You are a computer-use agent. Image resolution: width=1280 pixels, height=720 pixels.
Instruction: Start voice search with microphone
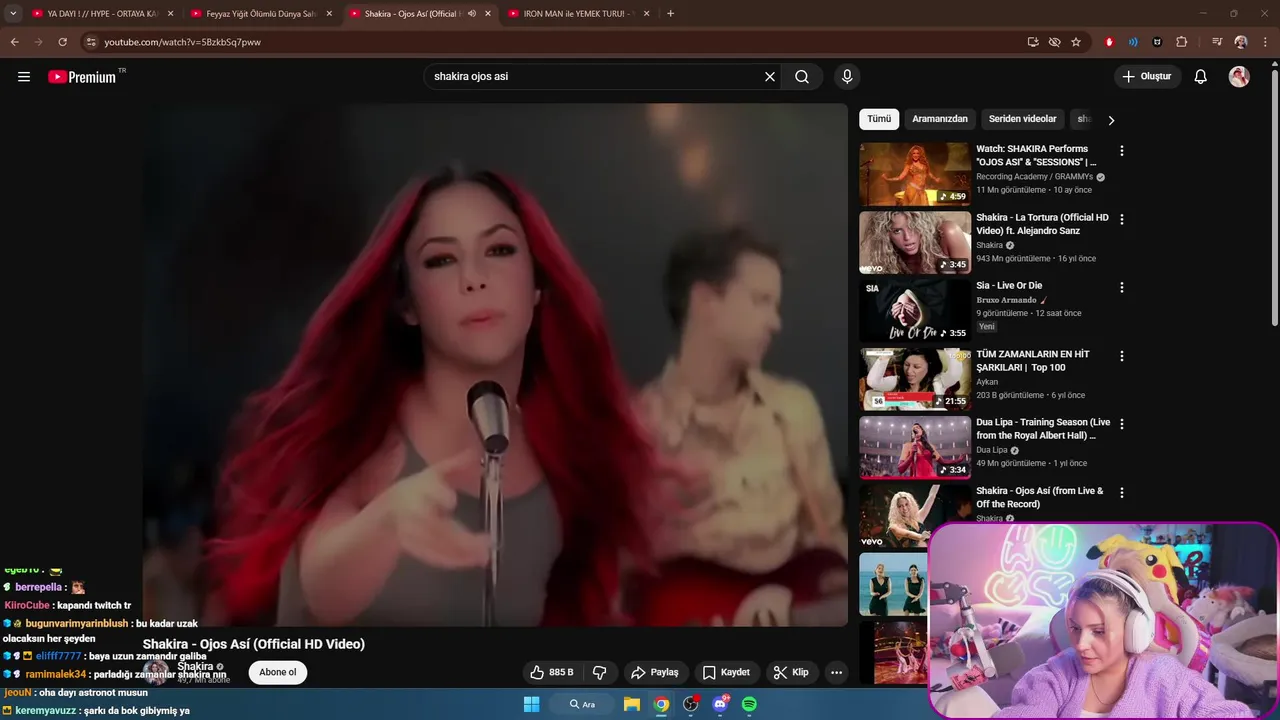(847, 77)
